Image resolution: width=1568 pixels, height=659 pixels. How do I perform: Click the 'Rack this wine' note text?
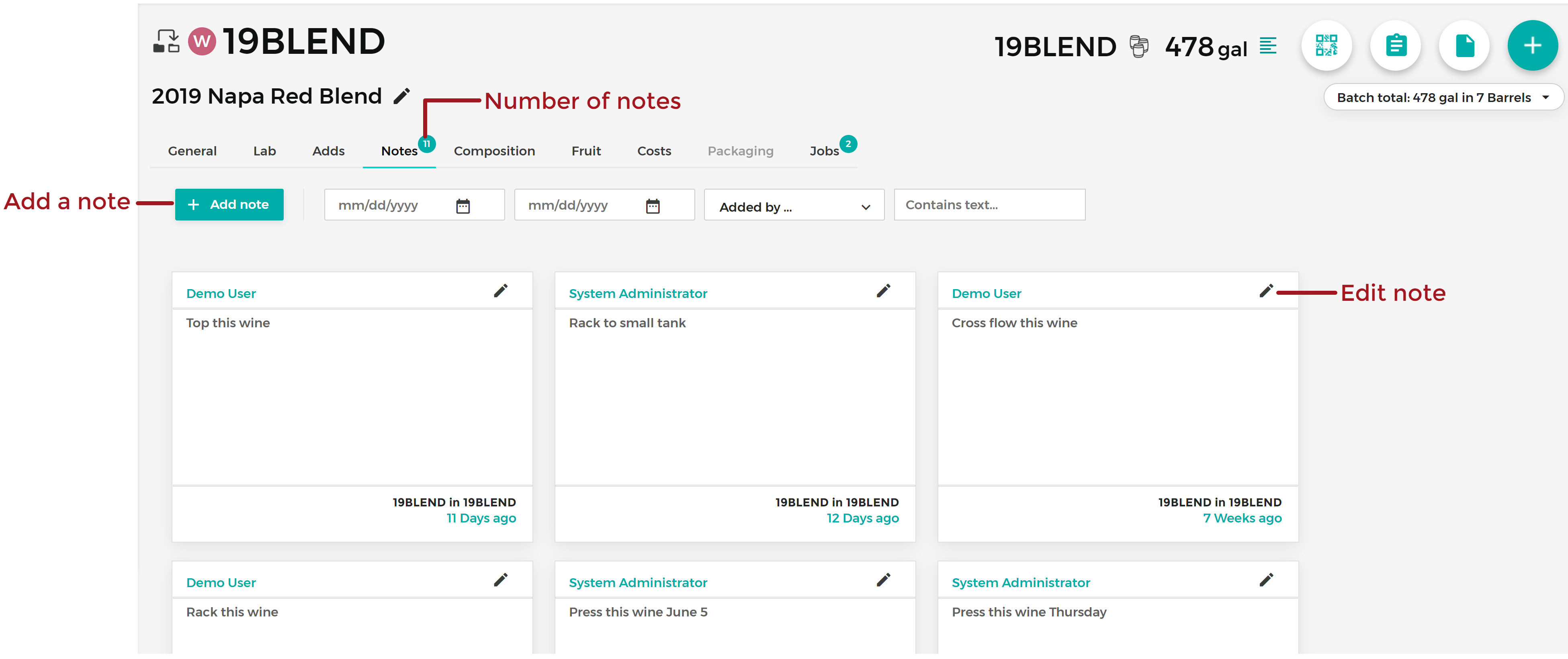232,612
